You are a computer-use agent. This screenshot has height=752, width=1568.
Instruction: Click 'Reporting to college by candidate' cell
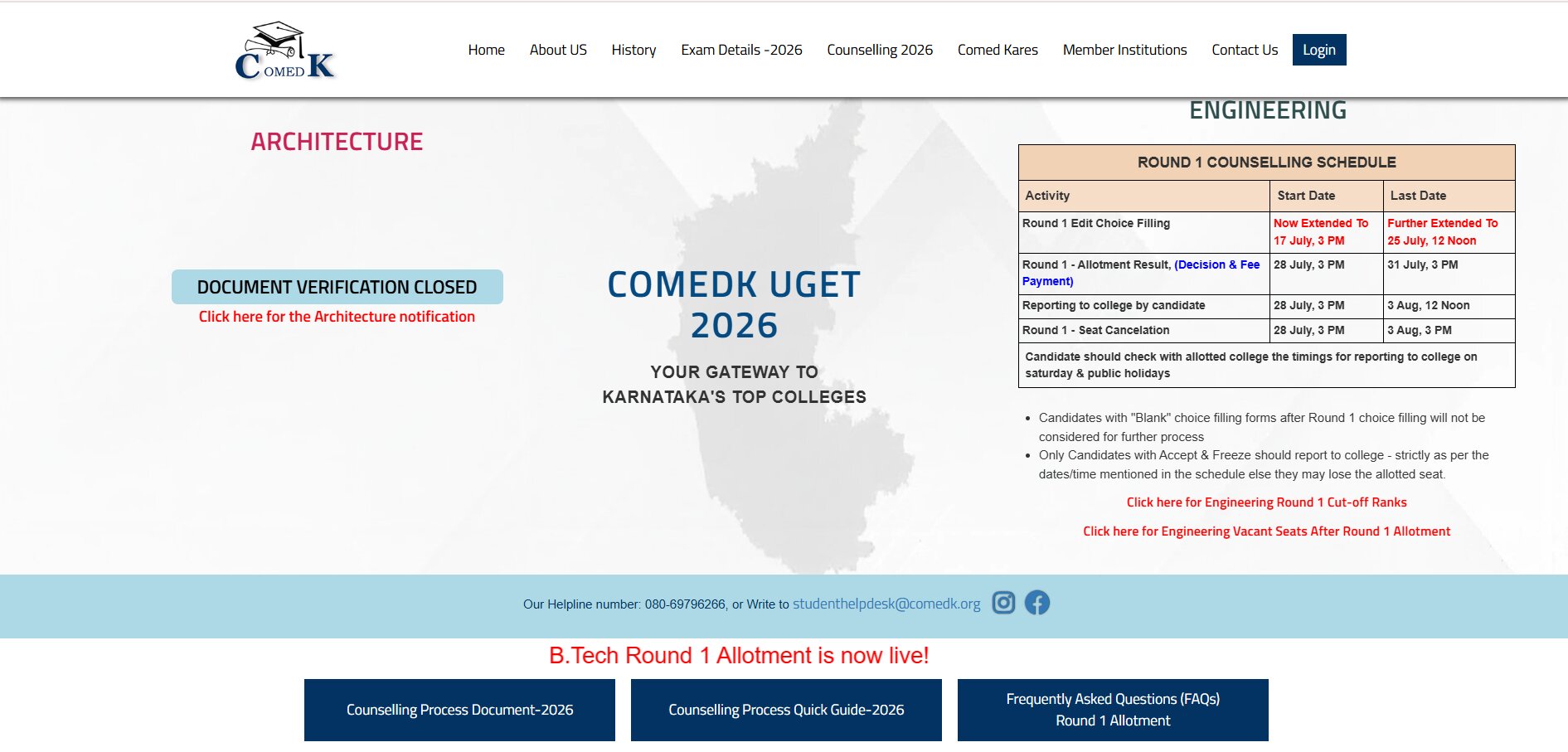[1144, 306]
